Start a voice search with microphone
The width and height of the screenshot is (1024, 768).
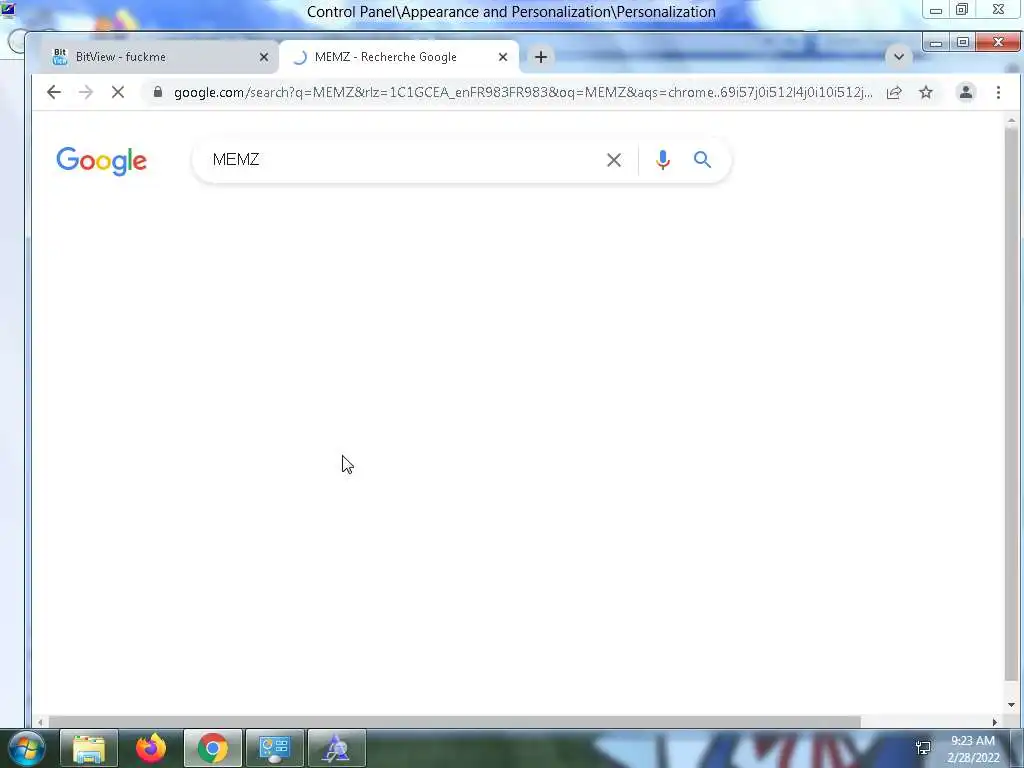pyautogui.click(x=663, y=160)
